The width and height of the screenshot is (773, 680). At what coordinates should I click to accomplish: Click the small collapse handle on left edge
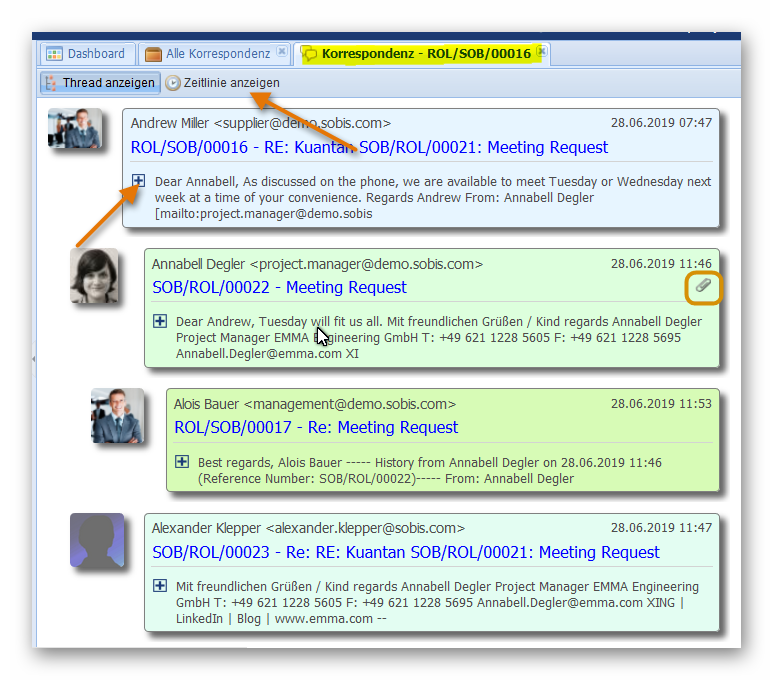pyautogui.click(x=34, y=358)
